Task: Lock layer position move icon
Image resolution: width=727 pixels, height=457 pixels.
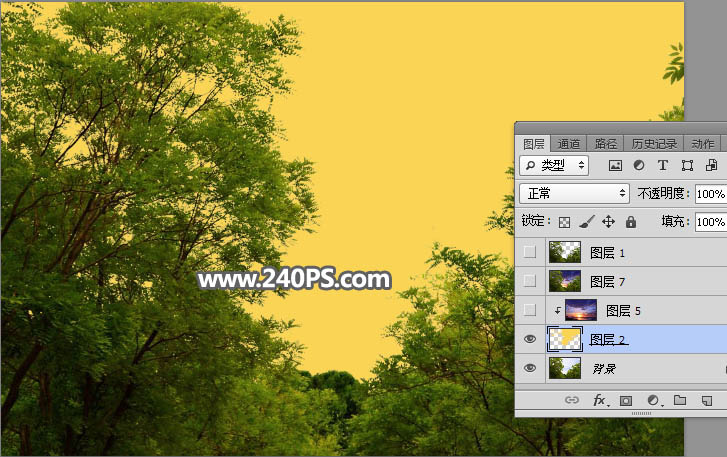Action: point(608,222)
